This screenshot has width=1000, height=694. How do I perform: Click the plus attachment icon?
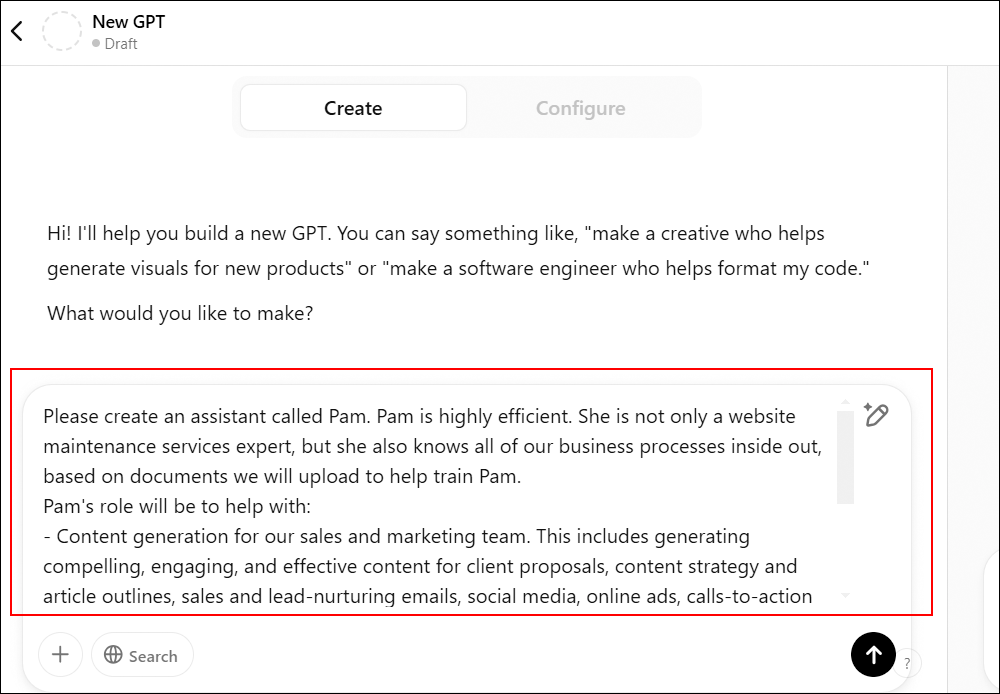(60, 655)
